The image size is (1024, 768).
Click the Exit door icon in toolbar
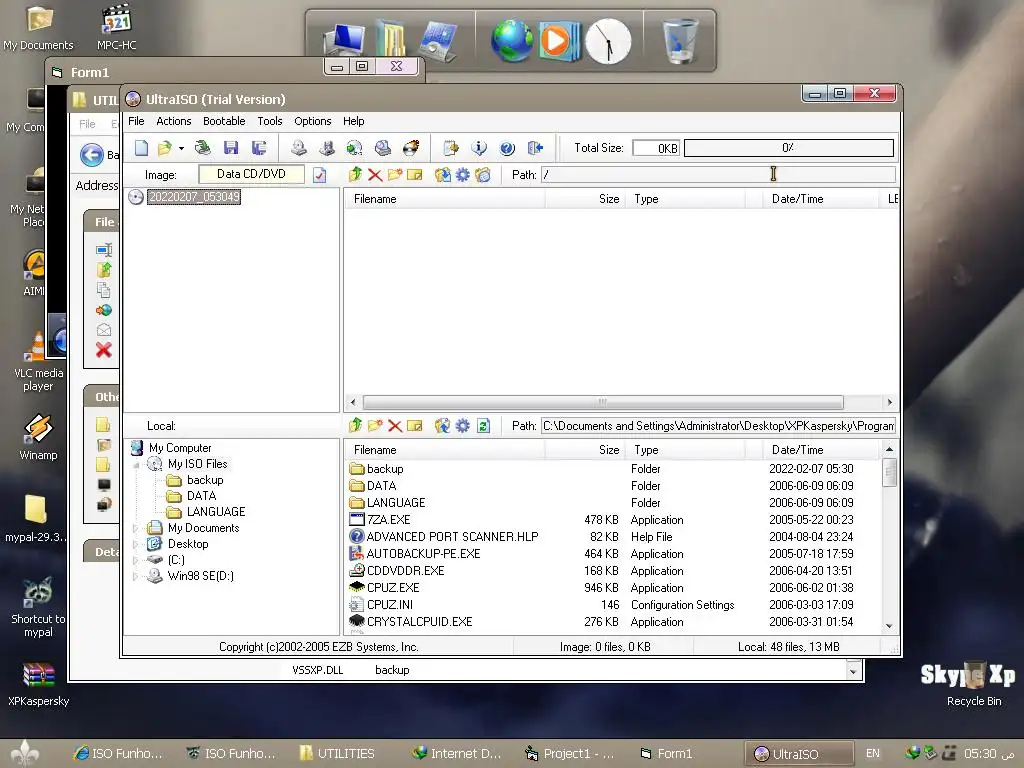click(x=536, y=148)
